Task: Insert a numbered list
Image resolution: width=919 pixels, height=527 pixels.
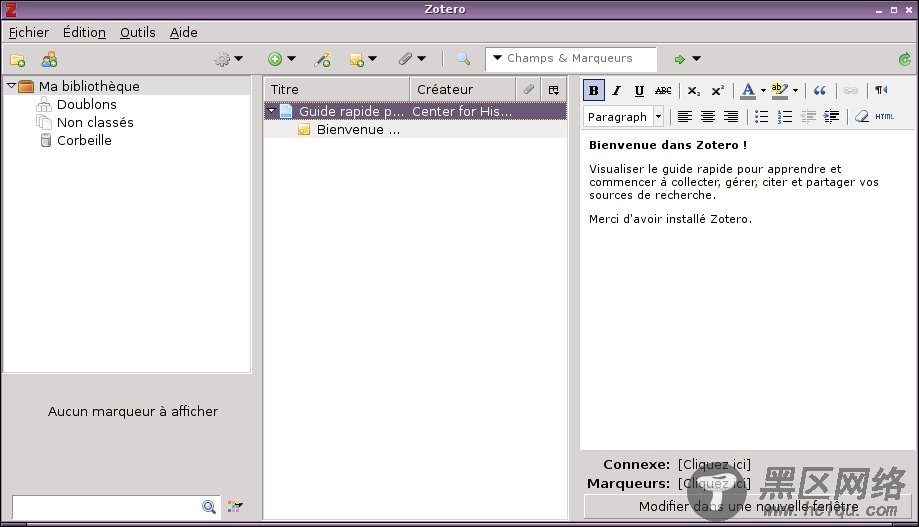Action: point(784,117)
